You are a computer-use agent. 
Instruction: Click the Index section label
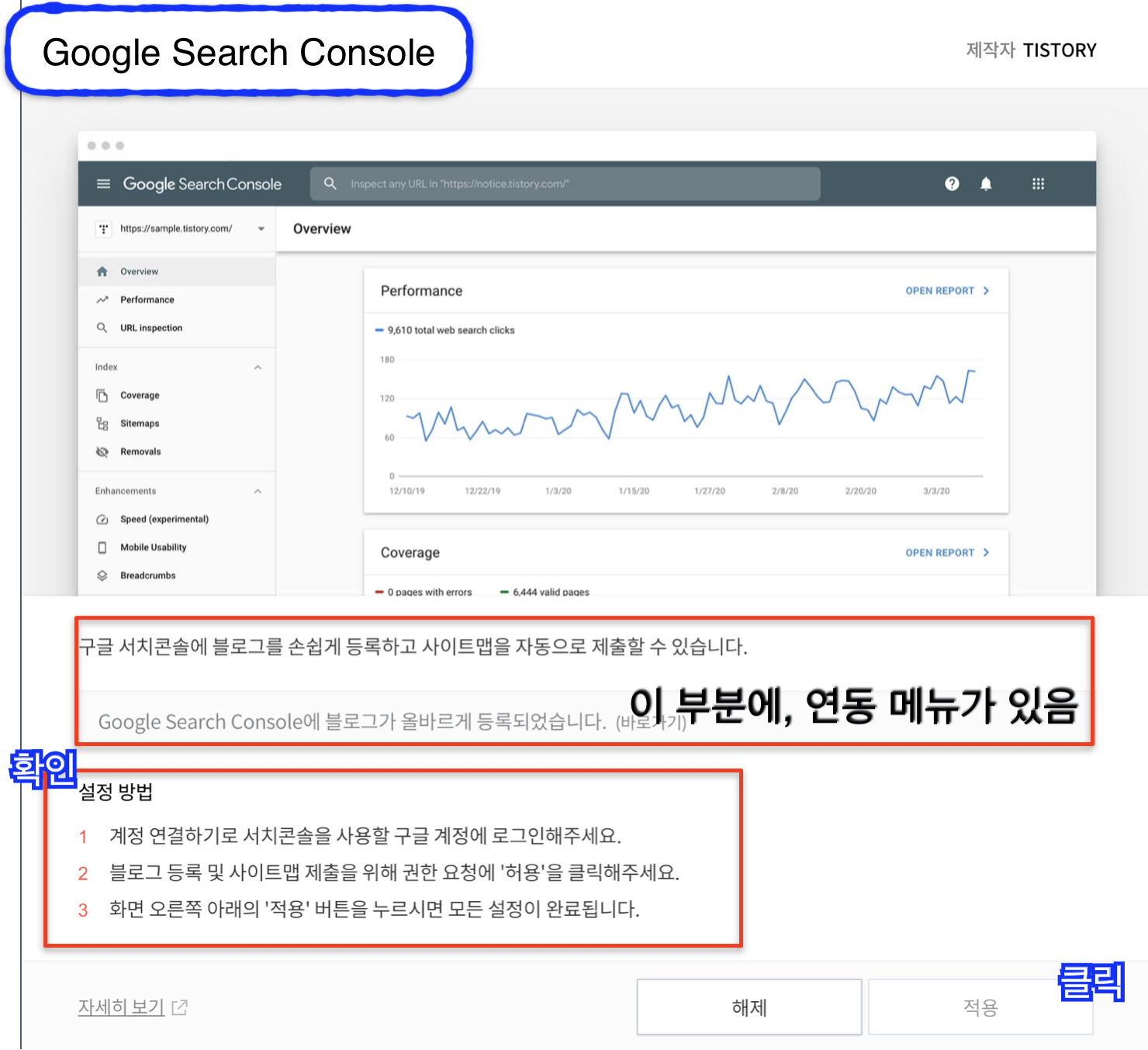click(106, 368)
